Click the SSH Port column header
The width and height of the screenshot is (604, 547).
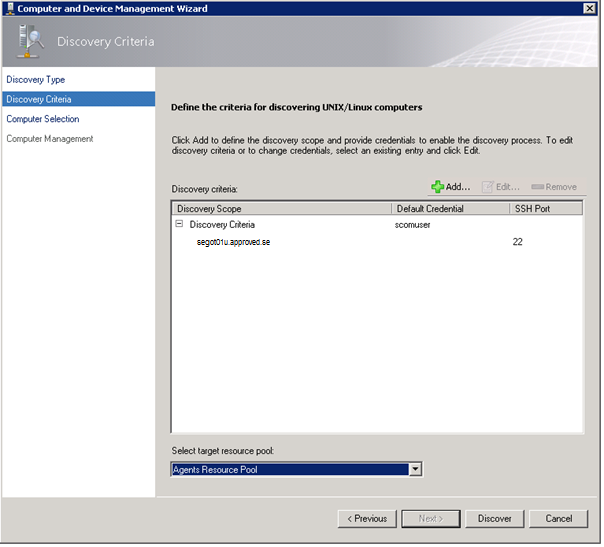tap(545, 209)
